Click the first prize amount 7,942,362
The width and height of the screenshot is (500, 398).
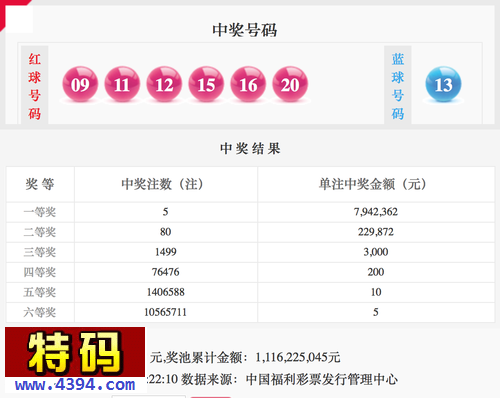click(x=376, y=212)
